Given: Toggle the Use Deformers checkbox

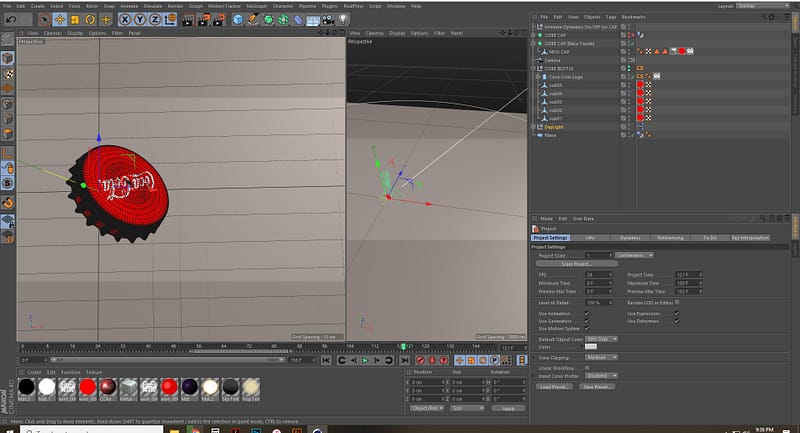Looking at the screenshot, I should click(x=677, y=321).
